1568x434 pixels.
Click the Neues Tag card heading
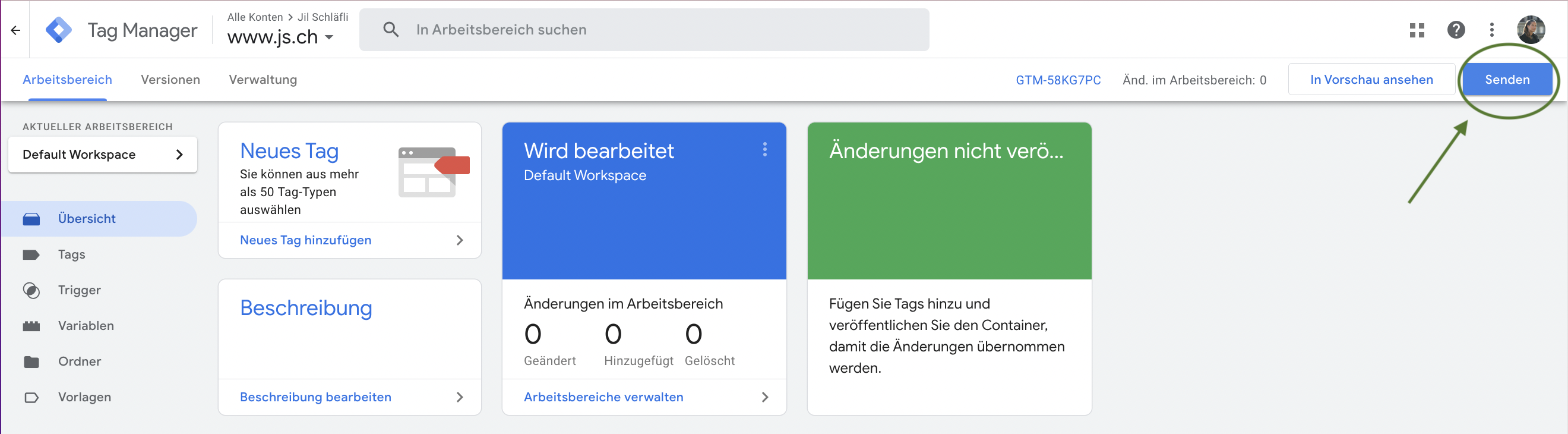click(x=289, y=151)
